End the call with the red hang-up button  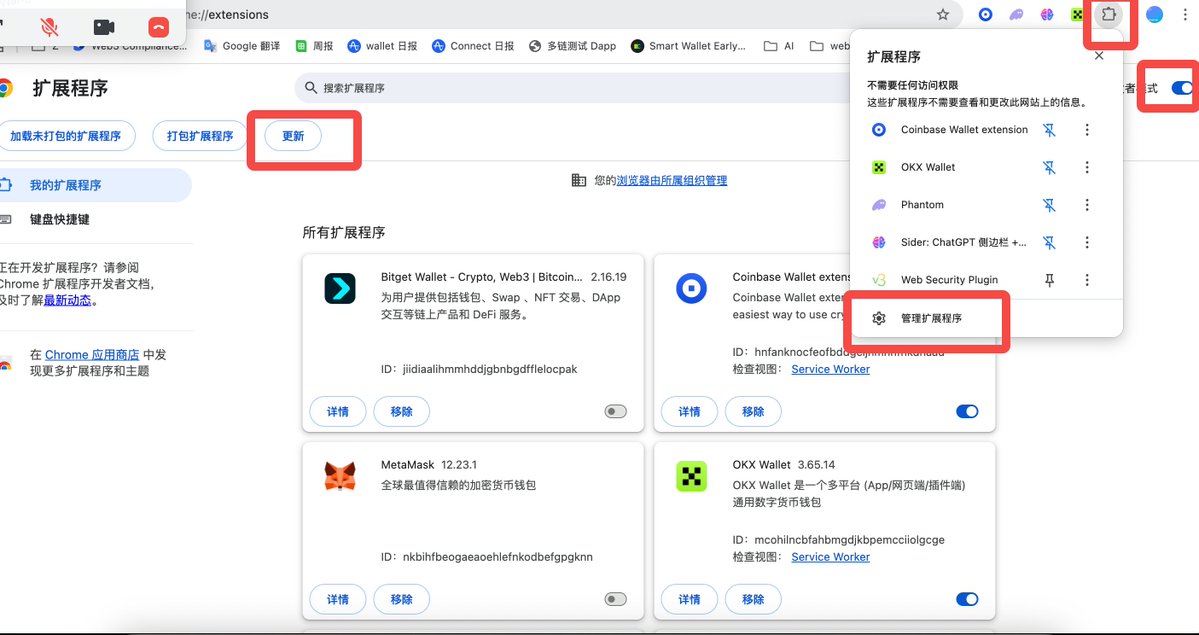pos(158,28)
